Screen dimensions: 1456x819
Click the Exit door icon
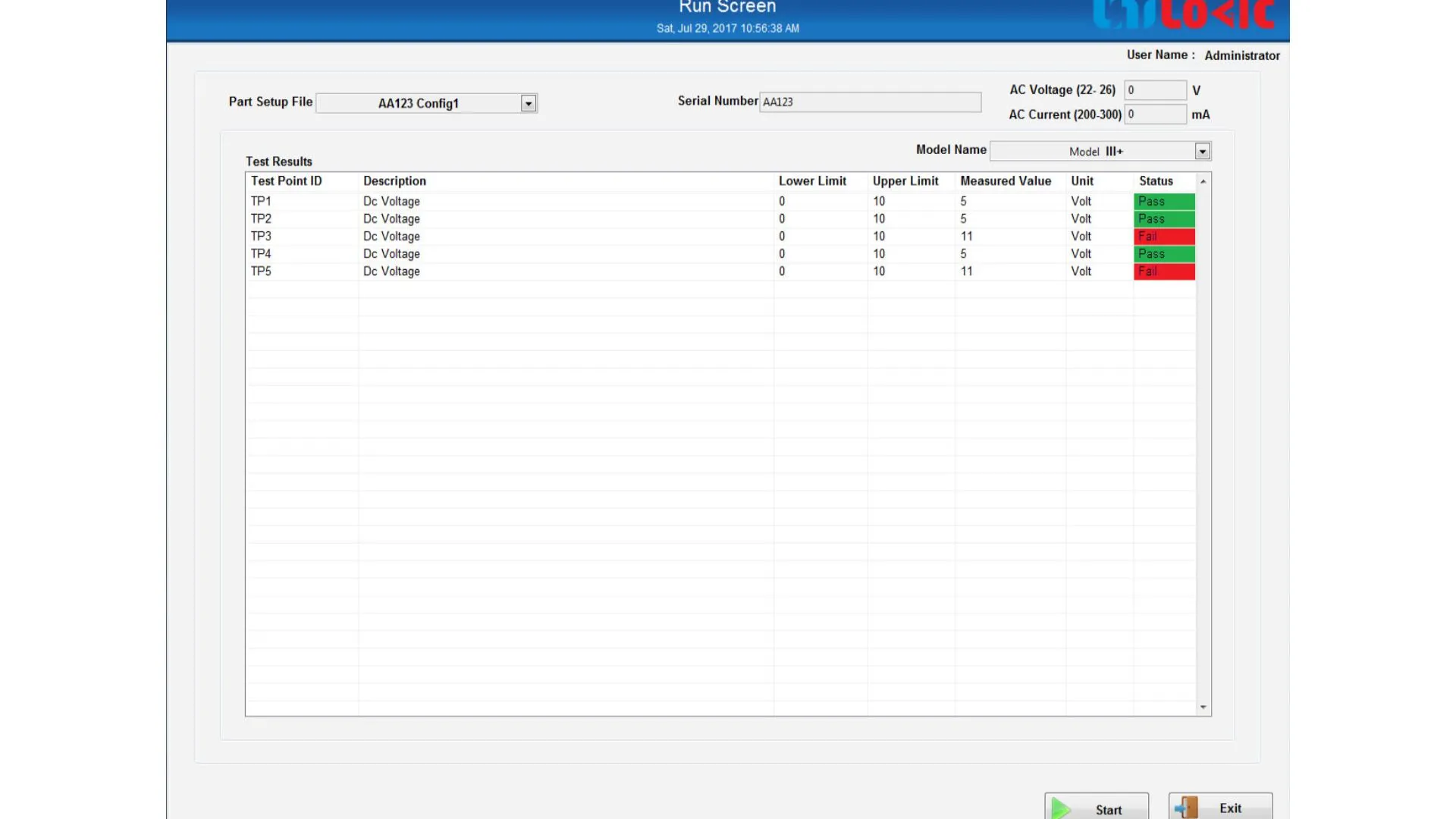[1186, 808]
